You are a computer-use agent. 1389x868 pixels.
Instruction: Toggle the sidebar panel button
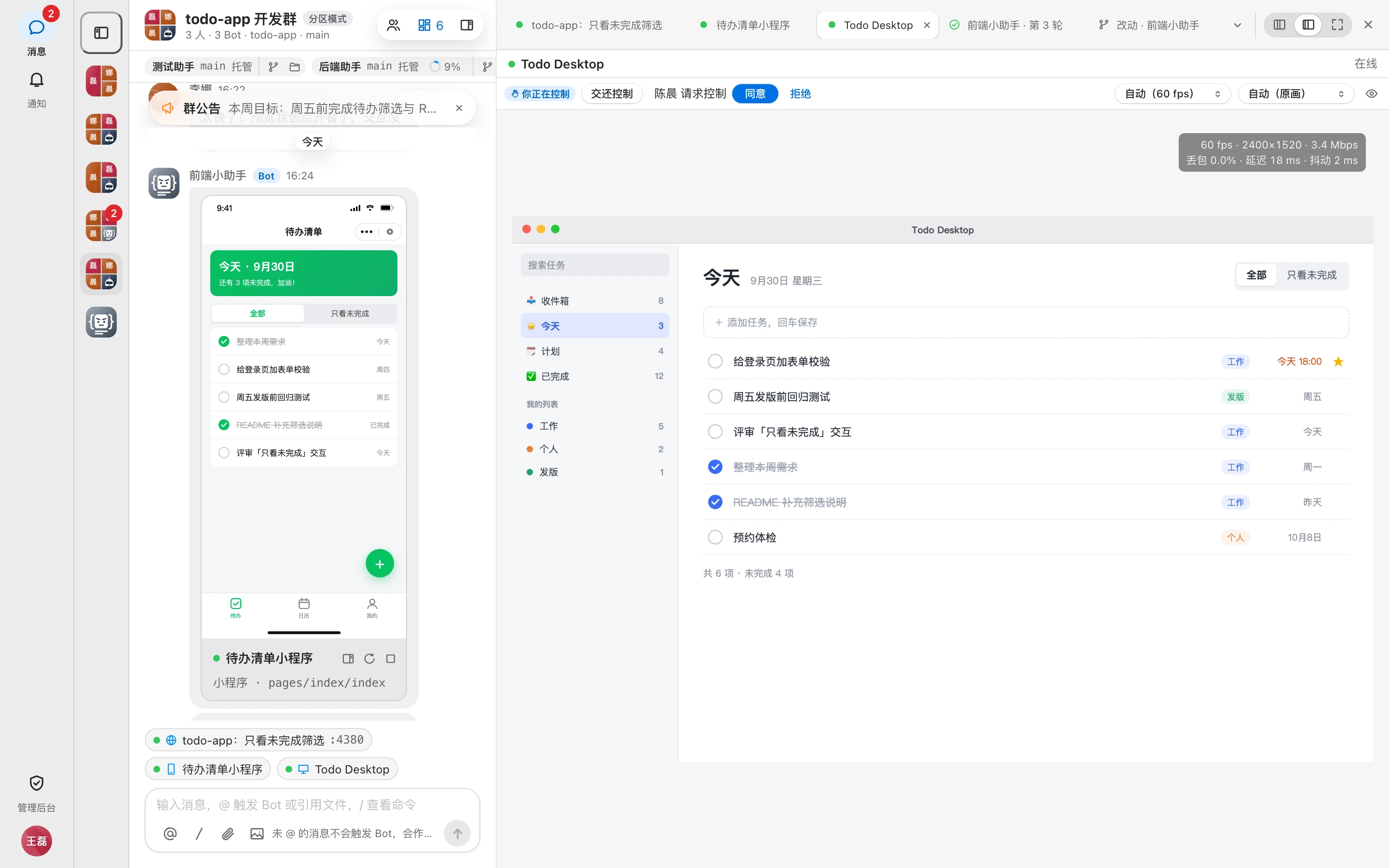101,33
